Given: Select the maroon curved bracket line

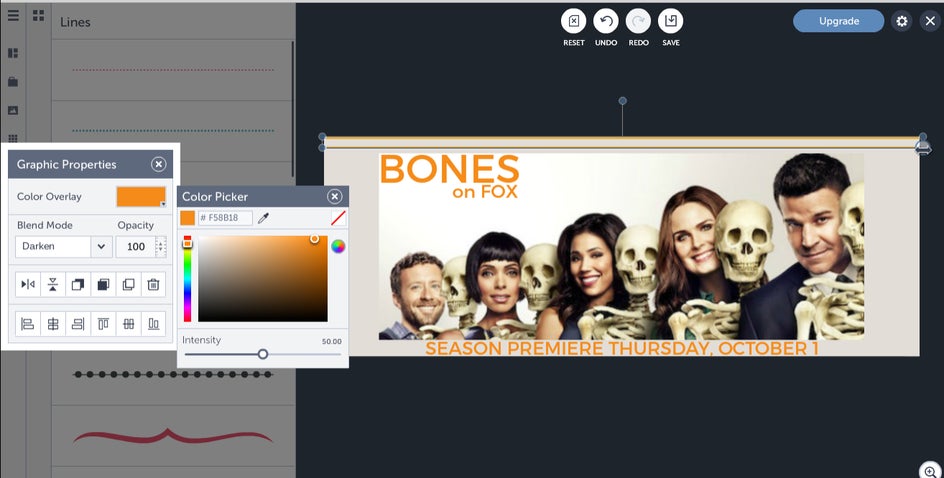Looking at the screenshot, I should (x=173, y=436).
